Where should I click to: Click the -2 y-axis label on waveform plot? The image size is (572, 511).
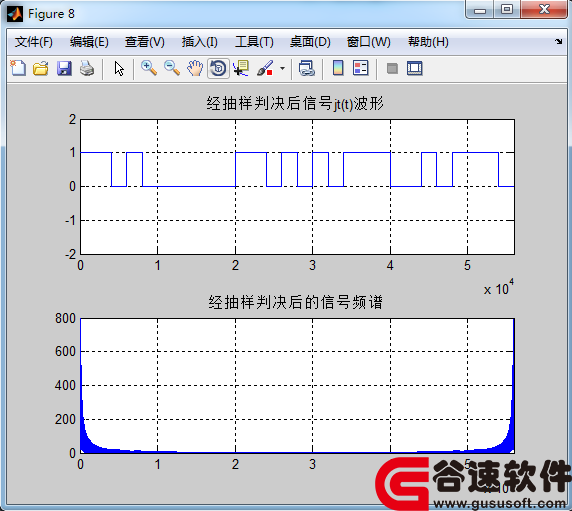(x=70, y=254)
